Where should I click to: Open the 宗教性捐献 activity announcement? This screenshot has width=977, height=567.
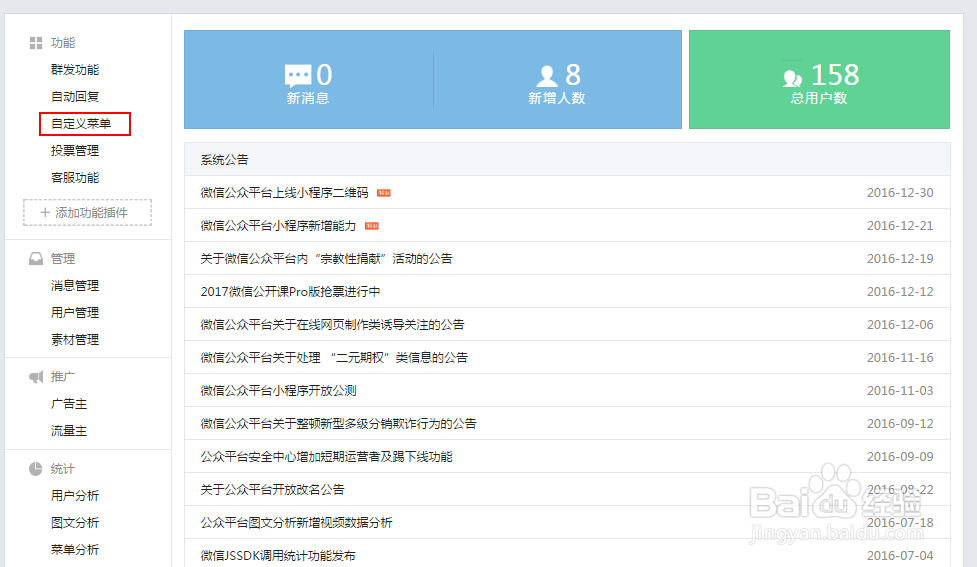326,259
